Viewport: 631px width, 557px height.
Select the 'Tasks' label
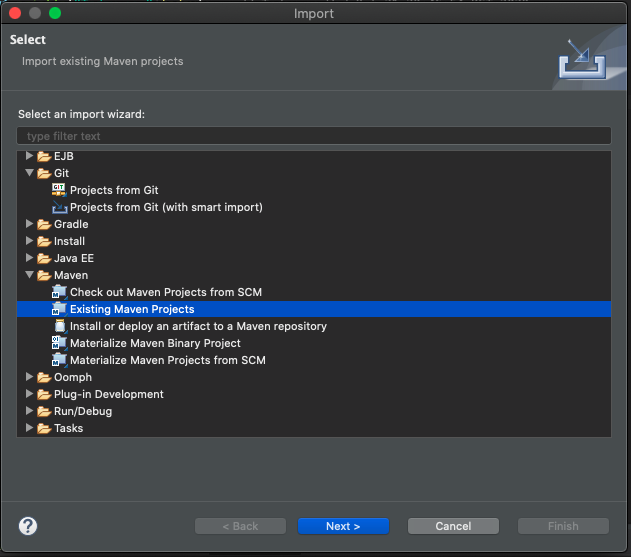tap(68, 428)
